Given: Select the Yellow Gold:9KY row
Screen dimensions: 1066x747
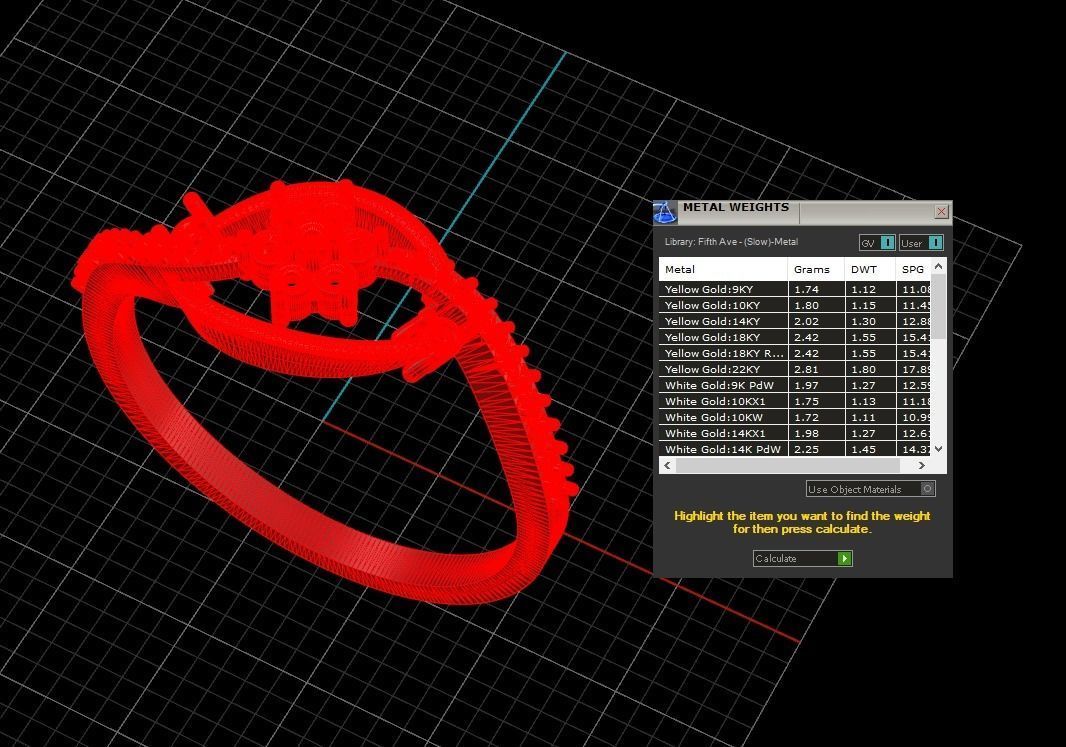Looking at the screenshot, I should (795, 289).
